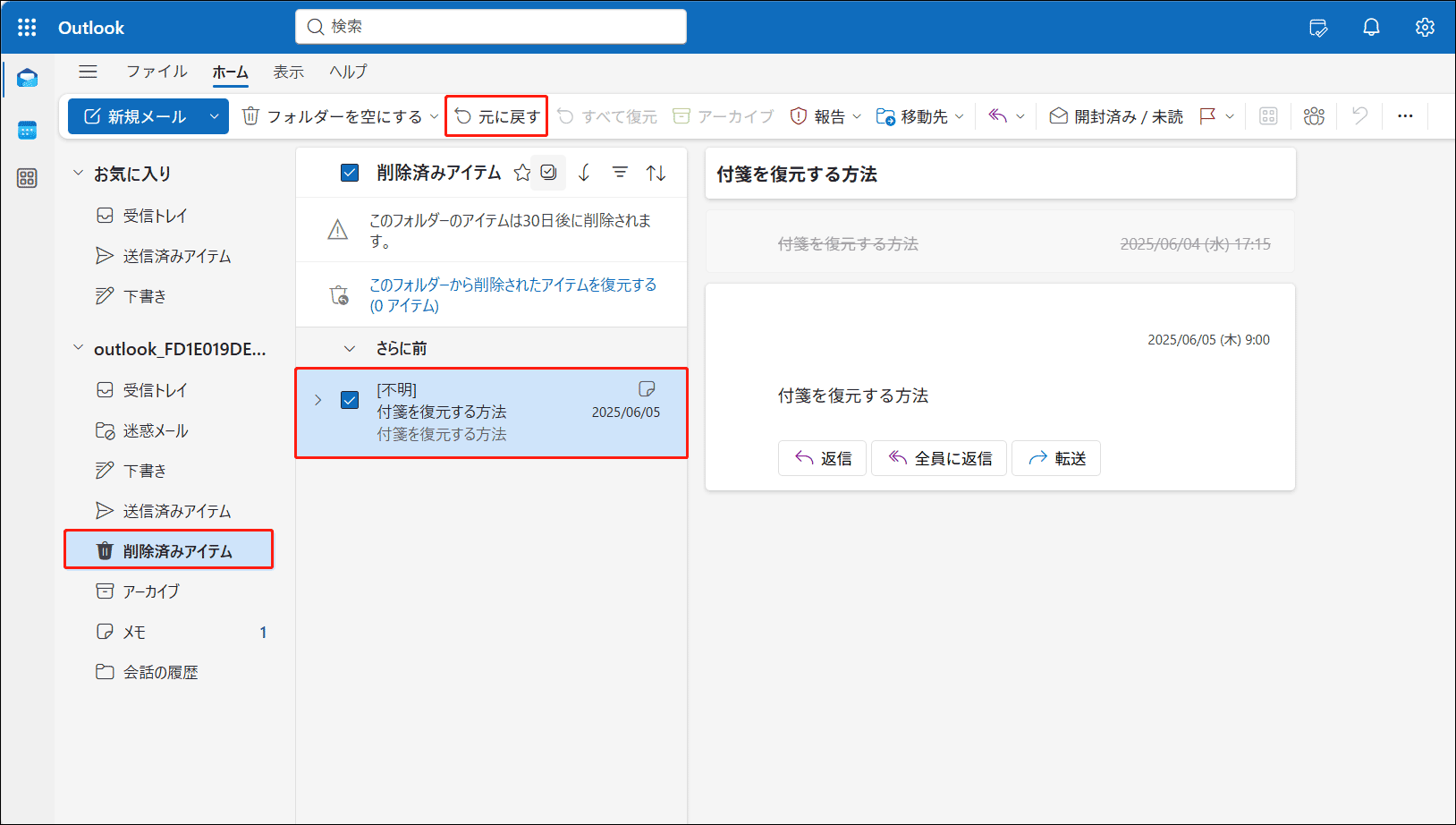Collapse the さらに前 group
The width and height of the screenshot is (1456, 825).
350,348
